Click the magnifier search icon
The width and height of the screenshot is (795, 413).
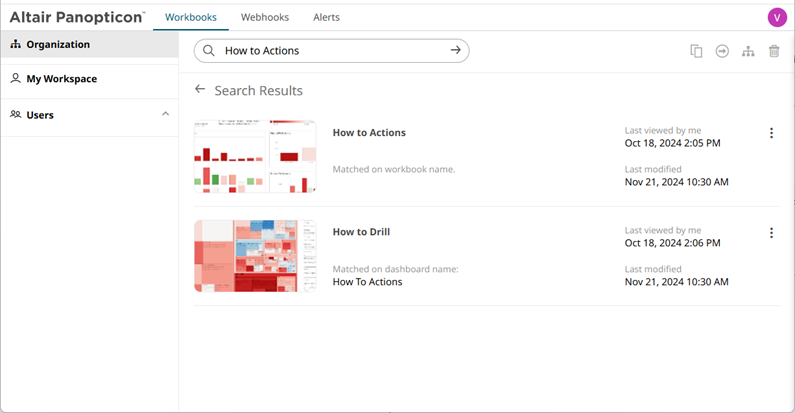[208, 51]
